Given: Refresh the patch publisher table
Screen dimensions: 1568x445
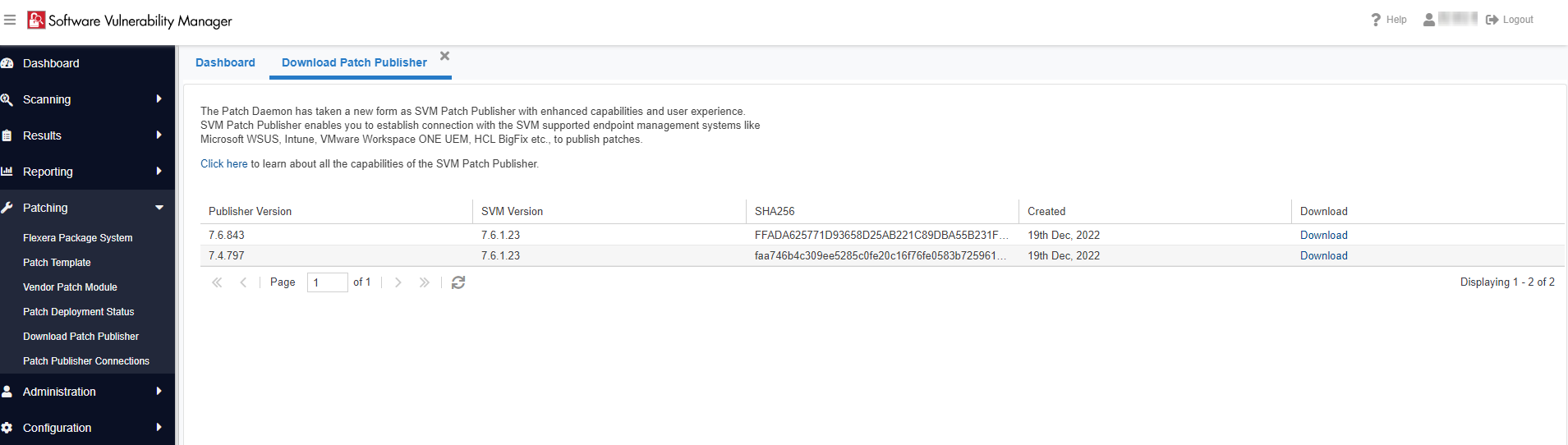Looking at the screenshot, I should pyautogui.click(x=458, y=282).
